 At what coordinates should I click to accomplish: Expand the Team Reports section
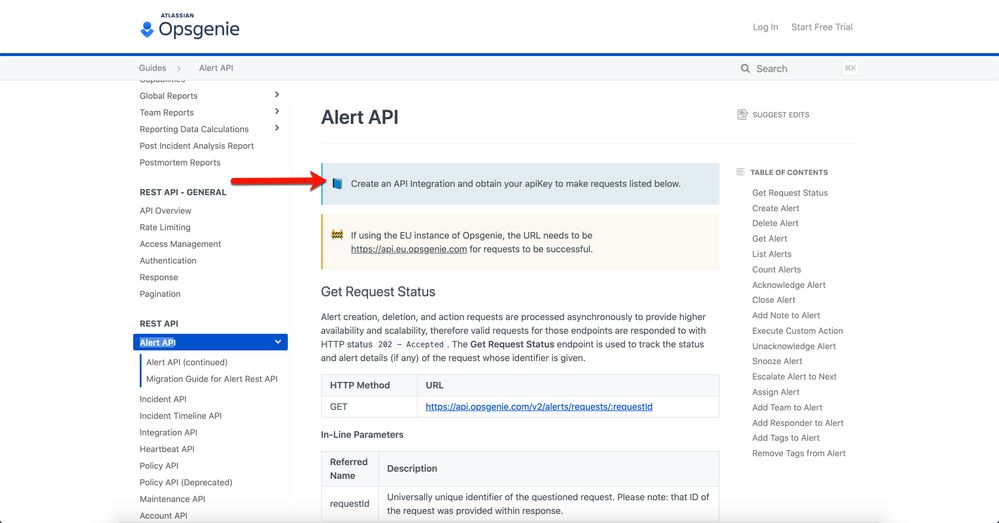coord(277,111)
